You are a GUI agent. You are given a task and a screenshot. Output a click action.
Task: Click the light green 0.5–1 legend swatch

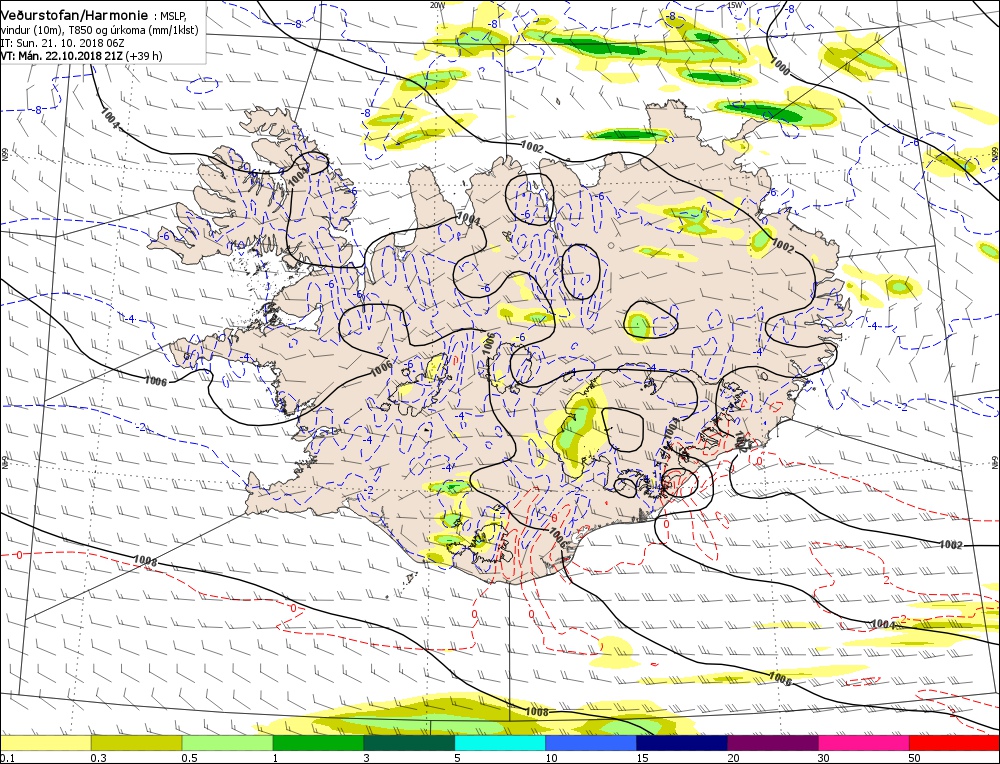click(x=228, y=743)
